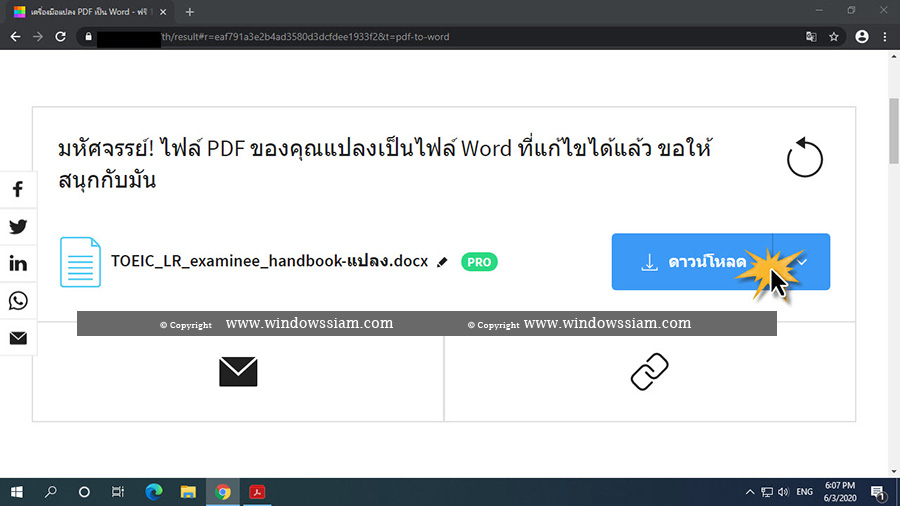Share the page on Facebook

[x=18, y=189]
